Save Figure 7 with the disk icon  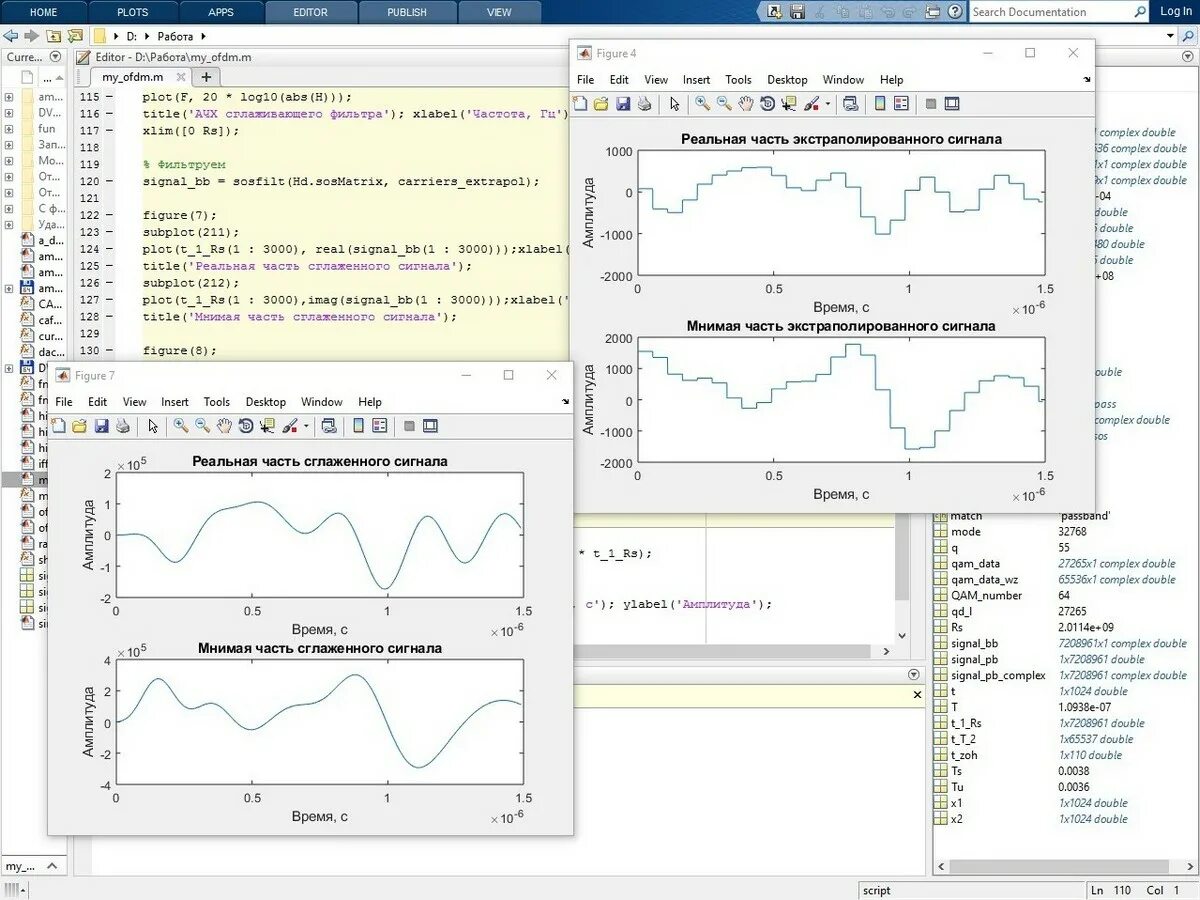coord(101,426)
